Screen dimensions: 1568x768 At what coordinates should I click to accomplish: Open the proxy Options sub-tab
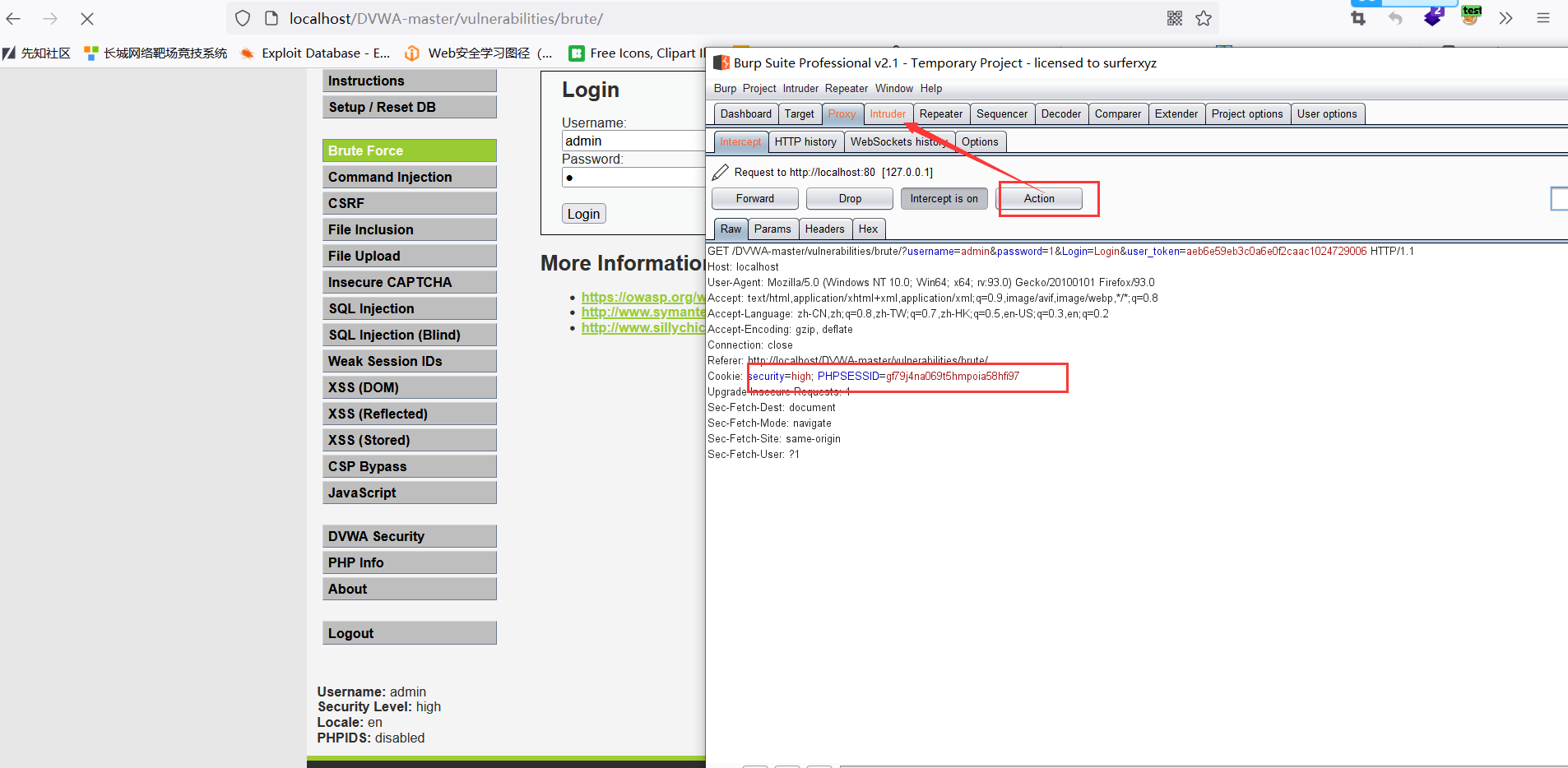980,142
